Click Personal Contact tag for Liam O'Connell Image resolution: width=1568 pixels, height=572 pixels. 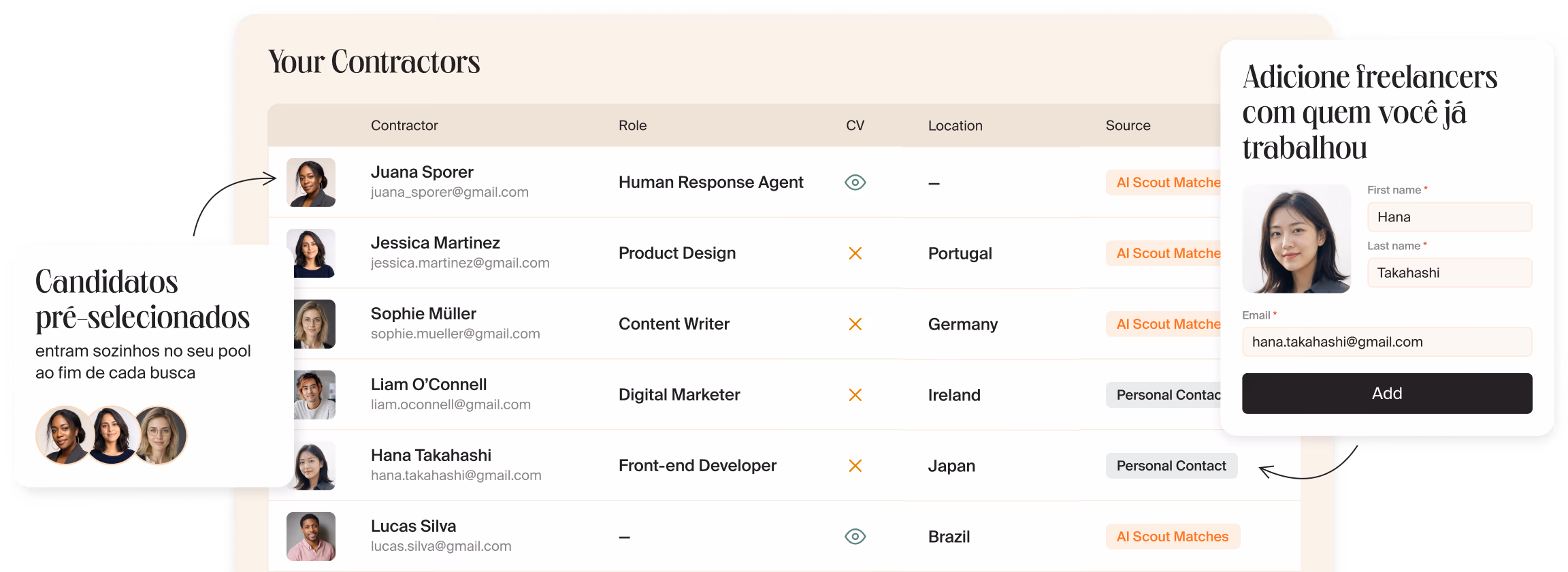1164,395
